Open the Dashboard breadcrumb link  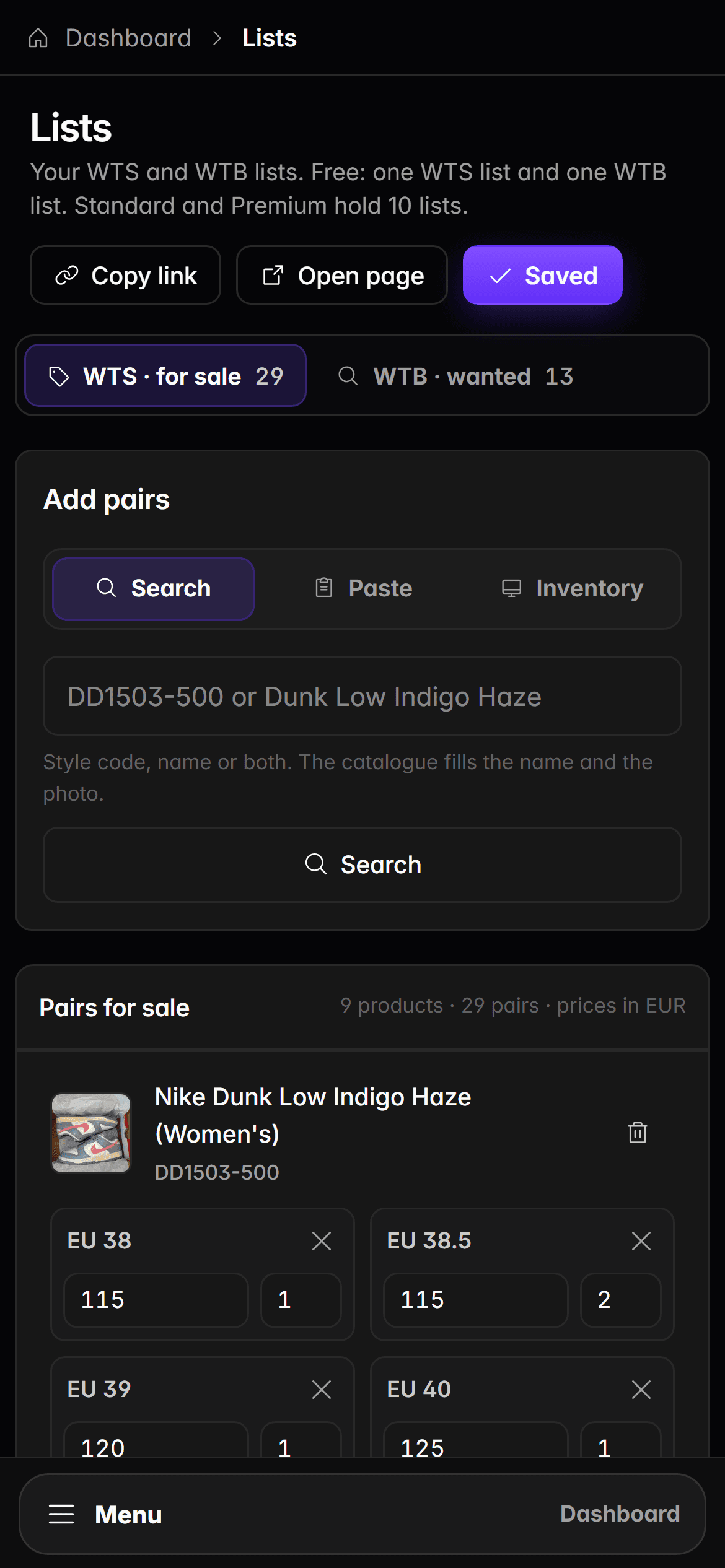128,38
